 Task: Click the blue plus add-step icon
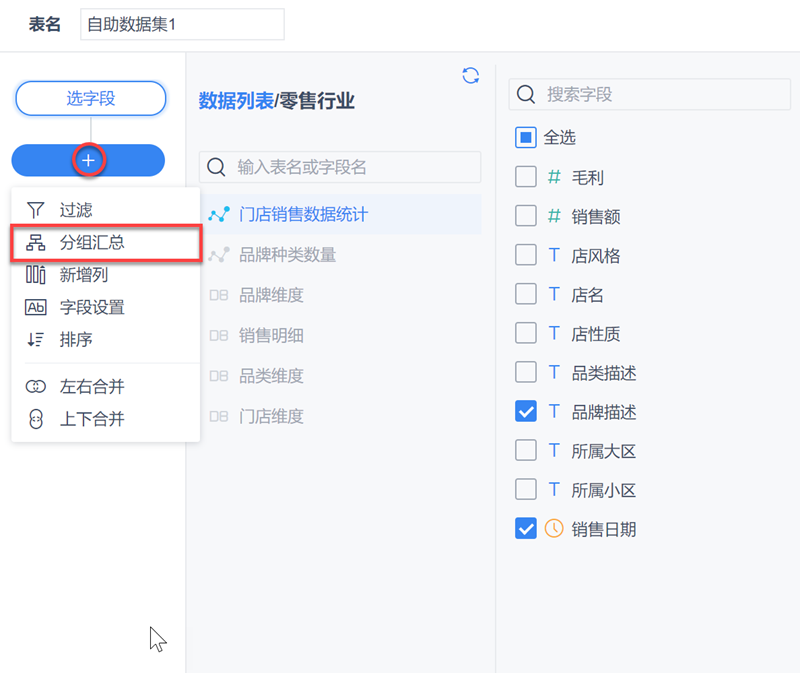89,160
